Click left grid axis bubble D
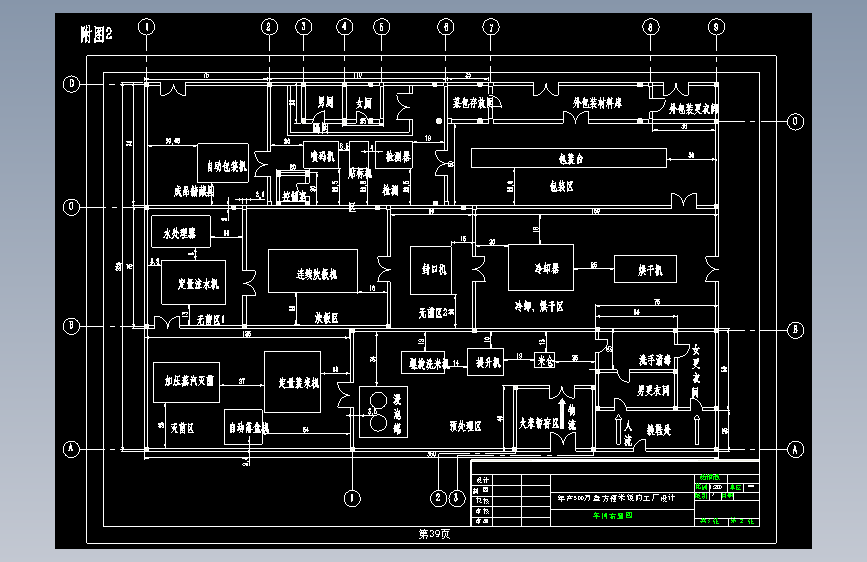This screenshot has width=867, height=562. [71, 84]
